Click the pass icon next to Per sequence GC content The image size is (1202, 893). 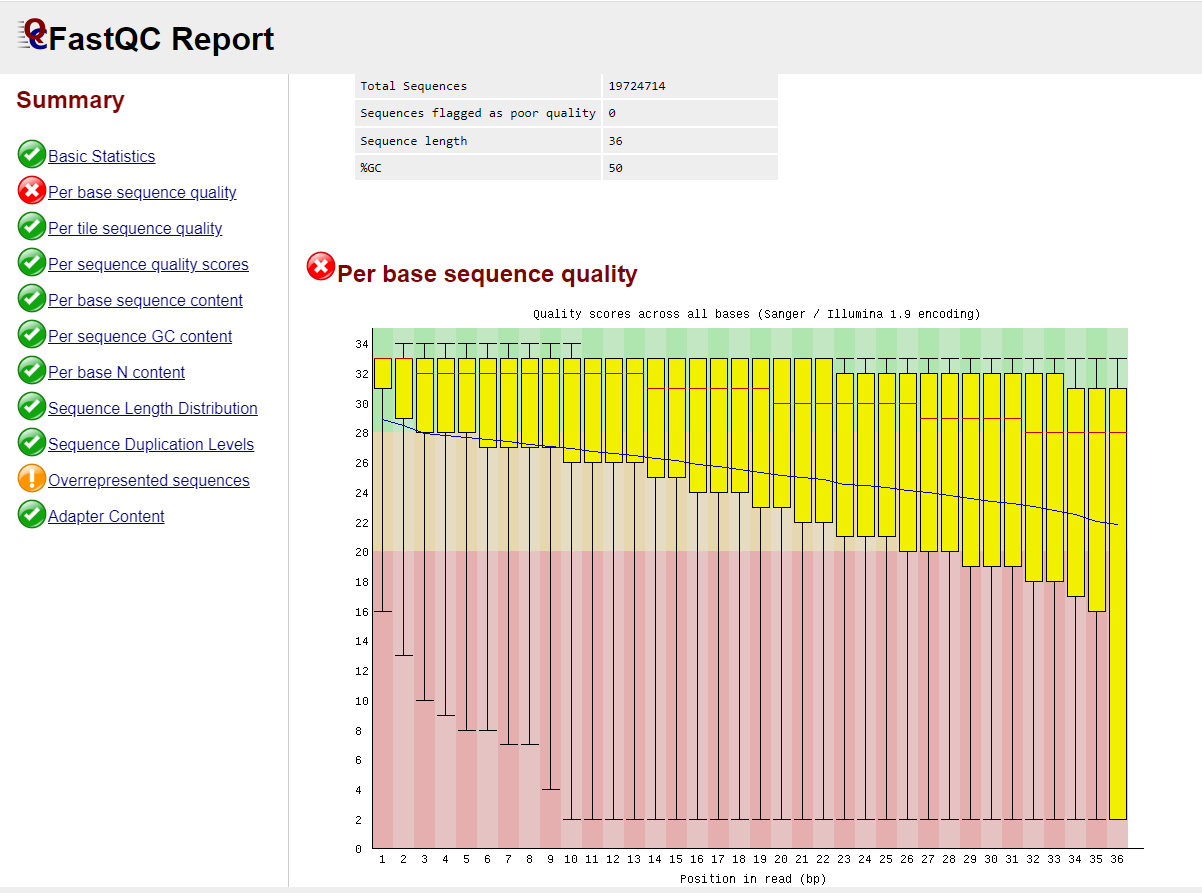pyautogui.click(x=32, y=335)
